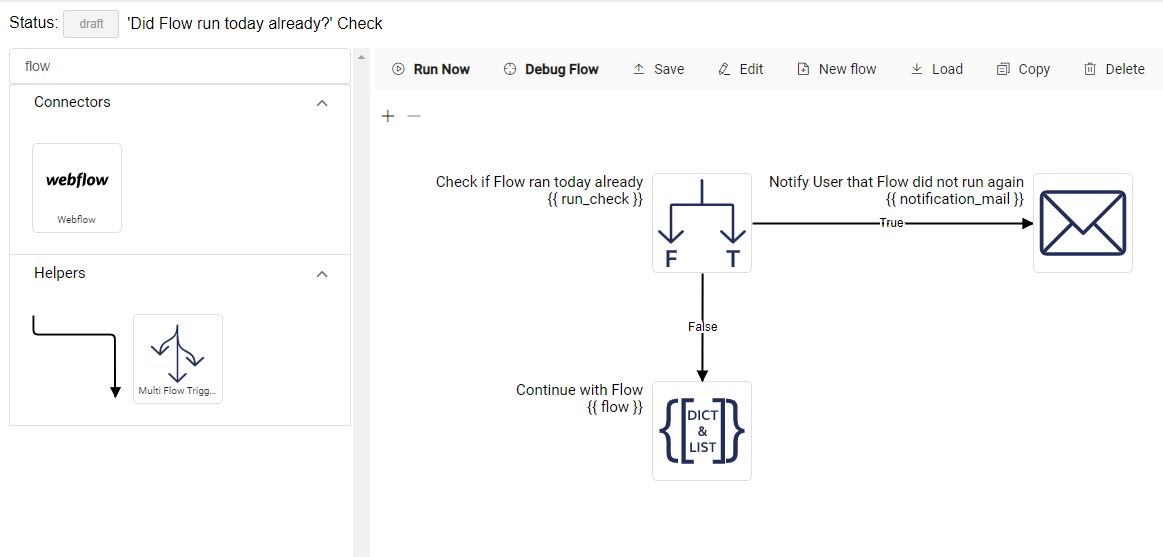Open the True/False branch node
Image resolution: width=1163 pixels, height=557 pixels.
pos(702,223)
